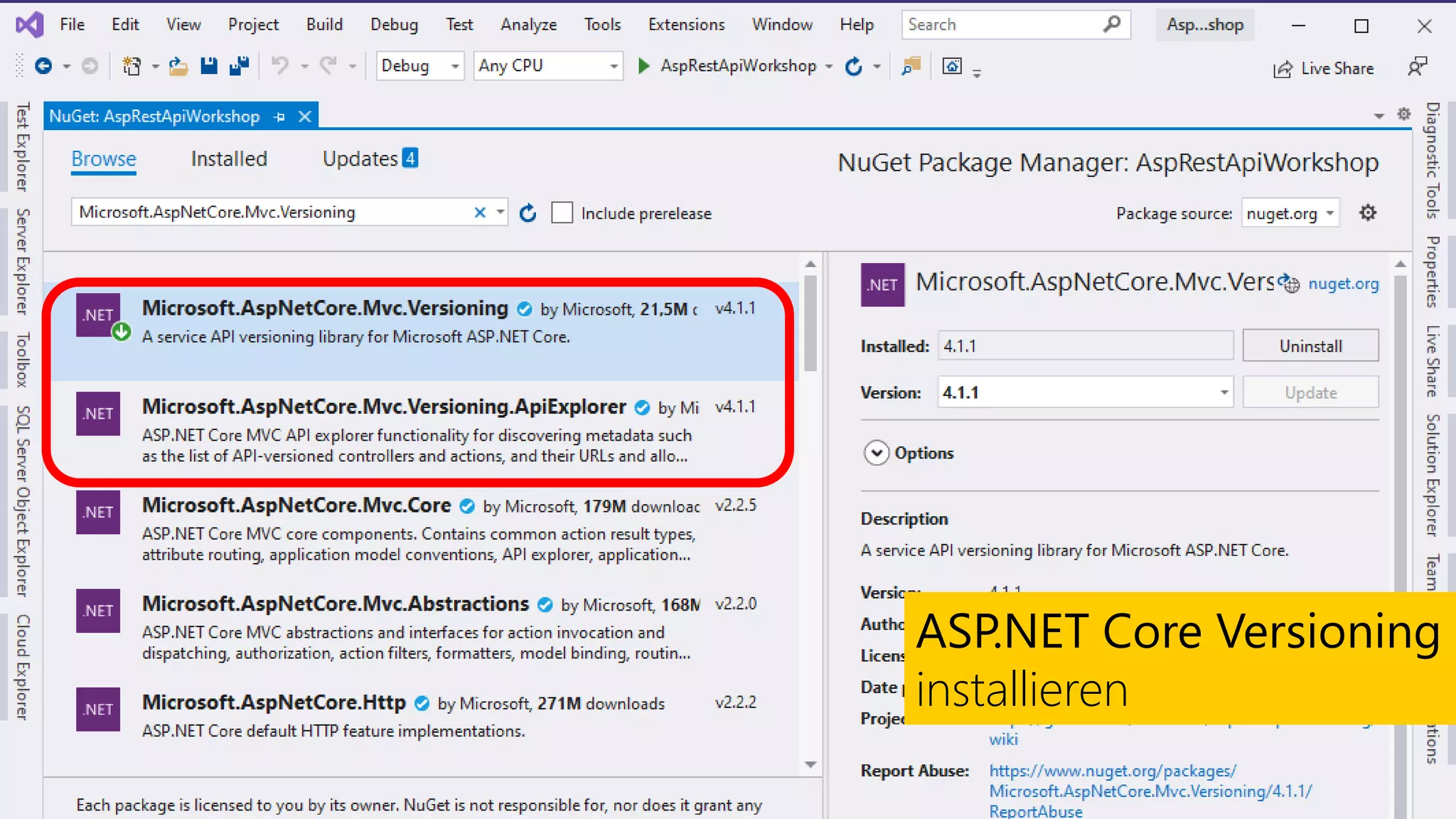Click the .NET icon in package details pane
Viewport: 1456px width, 819px height.
tap(882, 284)
